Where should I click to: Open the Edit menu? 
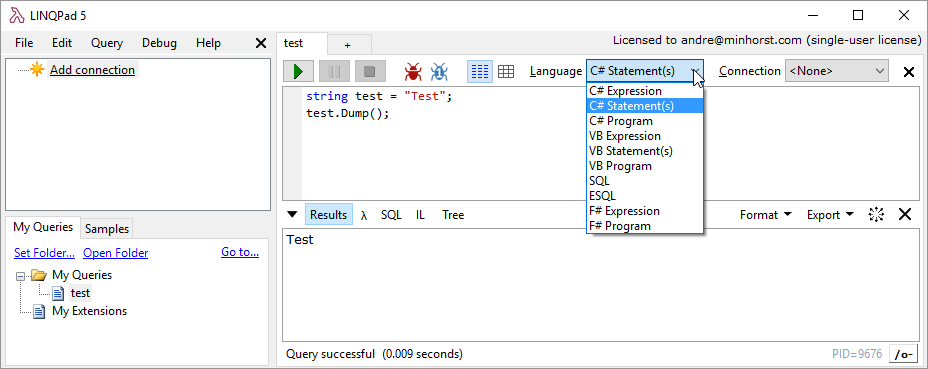coord(62,43)
